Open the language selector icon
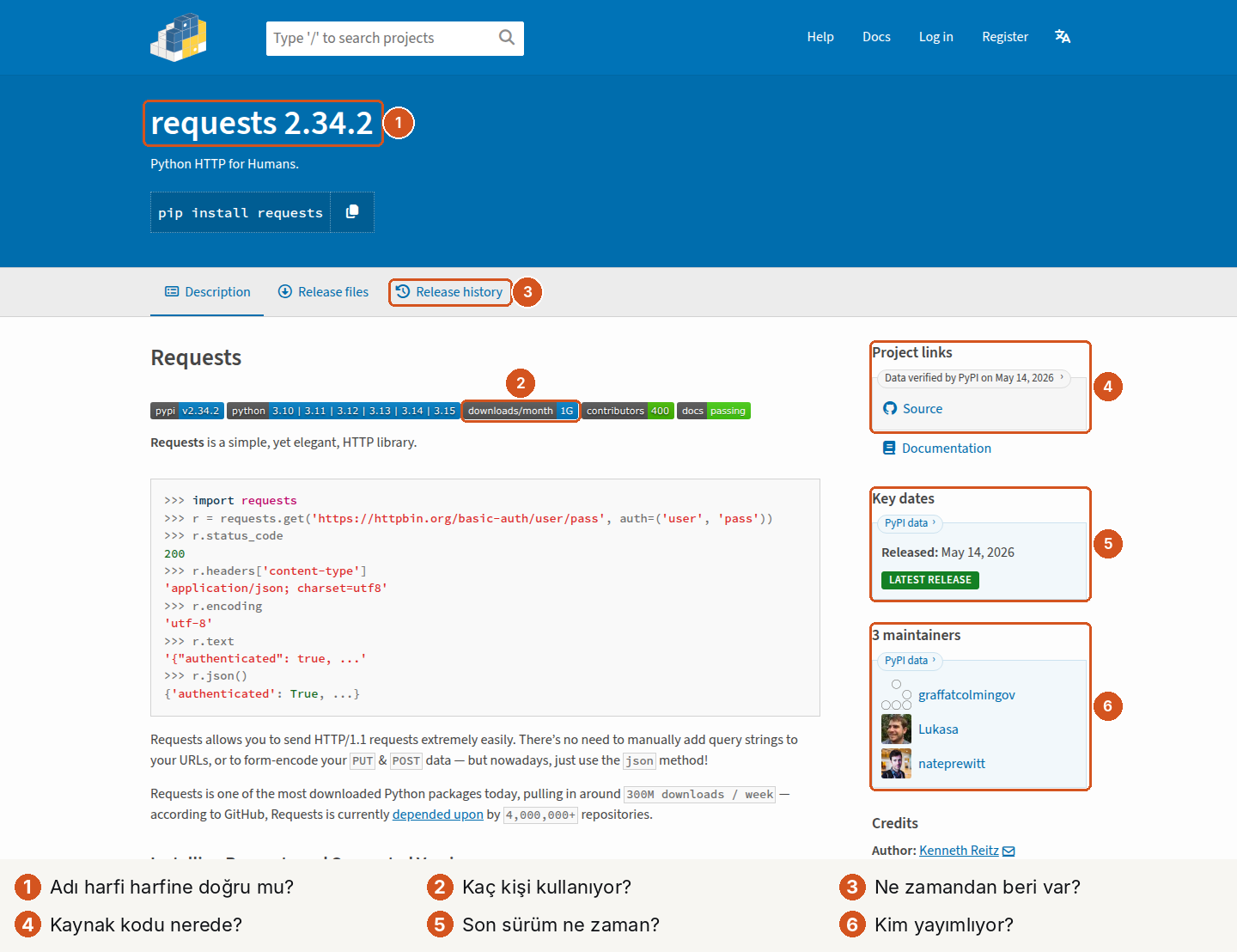This screenshot has width=1237, height=952. [1063, 36]
